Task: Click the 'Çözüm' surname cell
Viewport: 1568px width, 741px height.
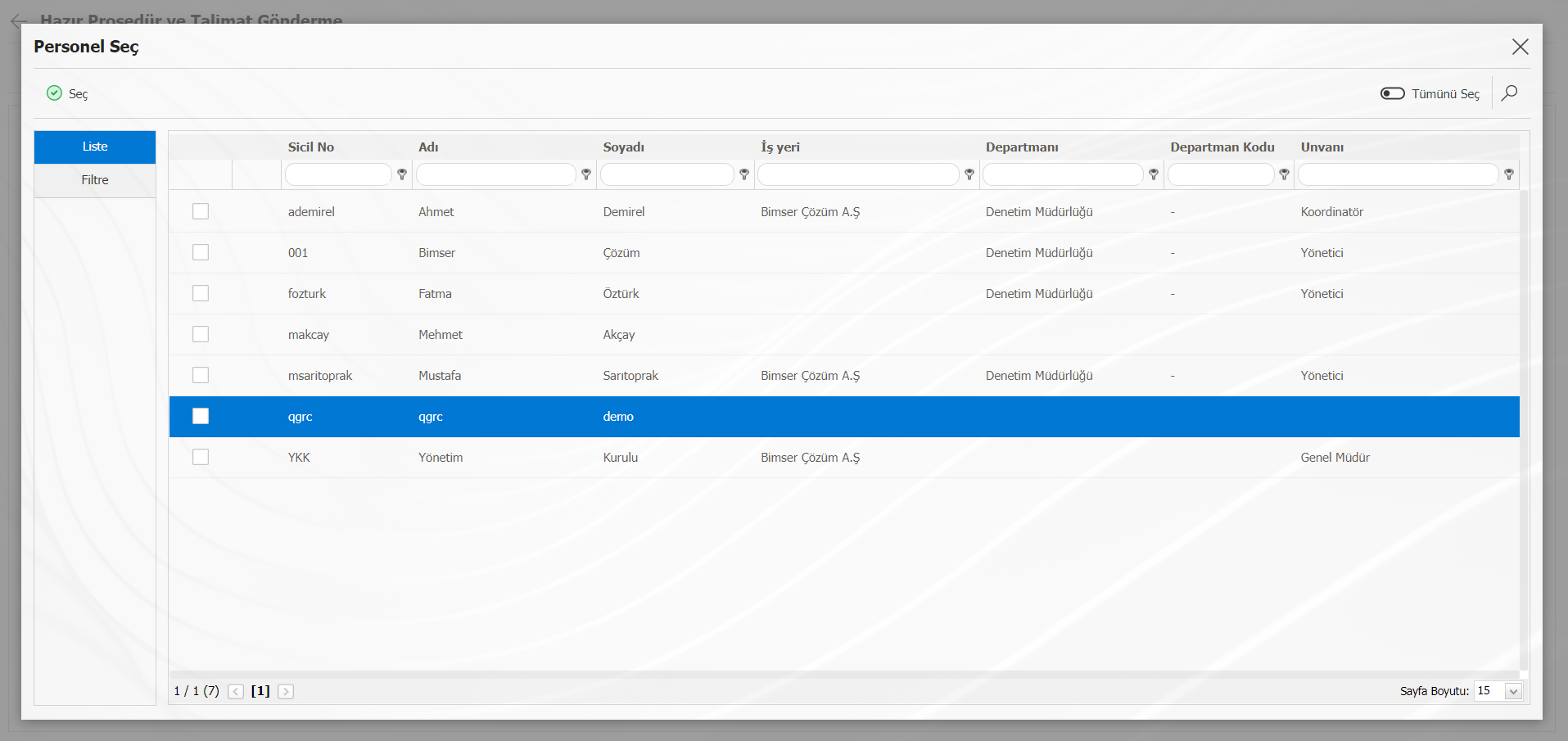Action: [621, 253]
